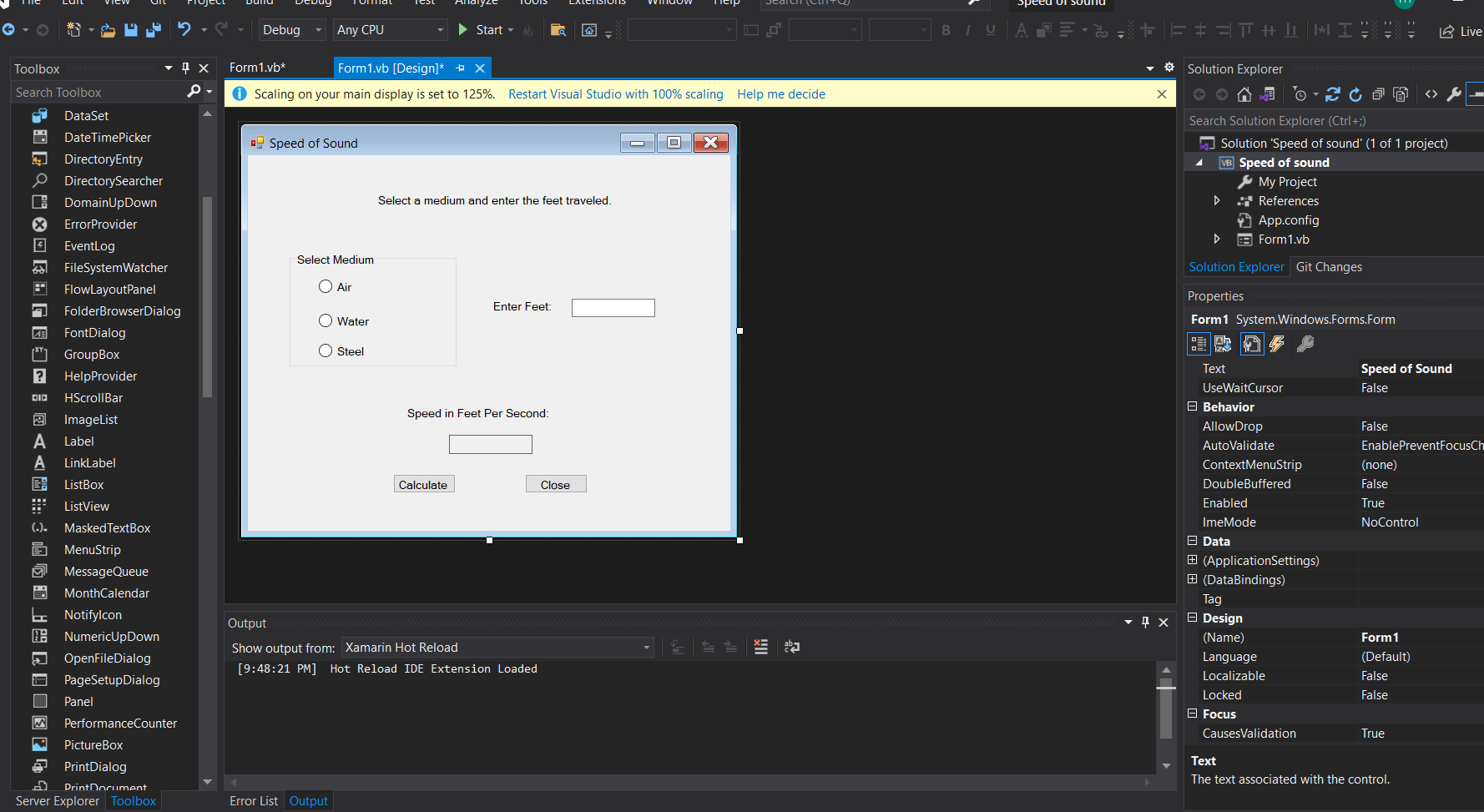1484x812 pixels.
Task: Open the Debug configuration dropdown
Action: coord(292,30)
